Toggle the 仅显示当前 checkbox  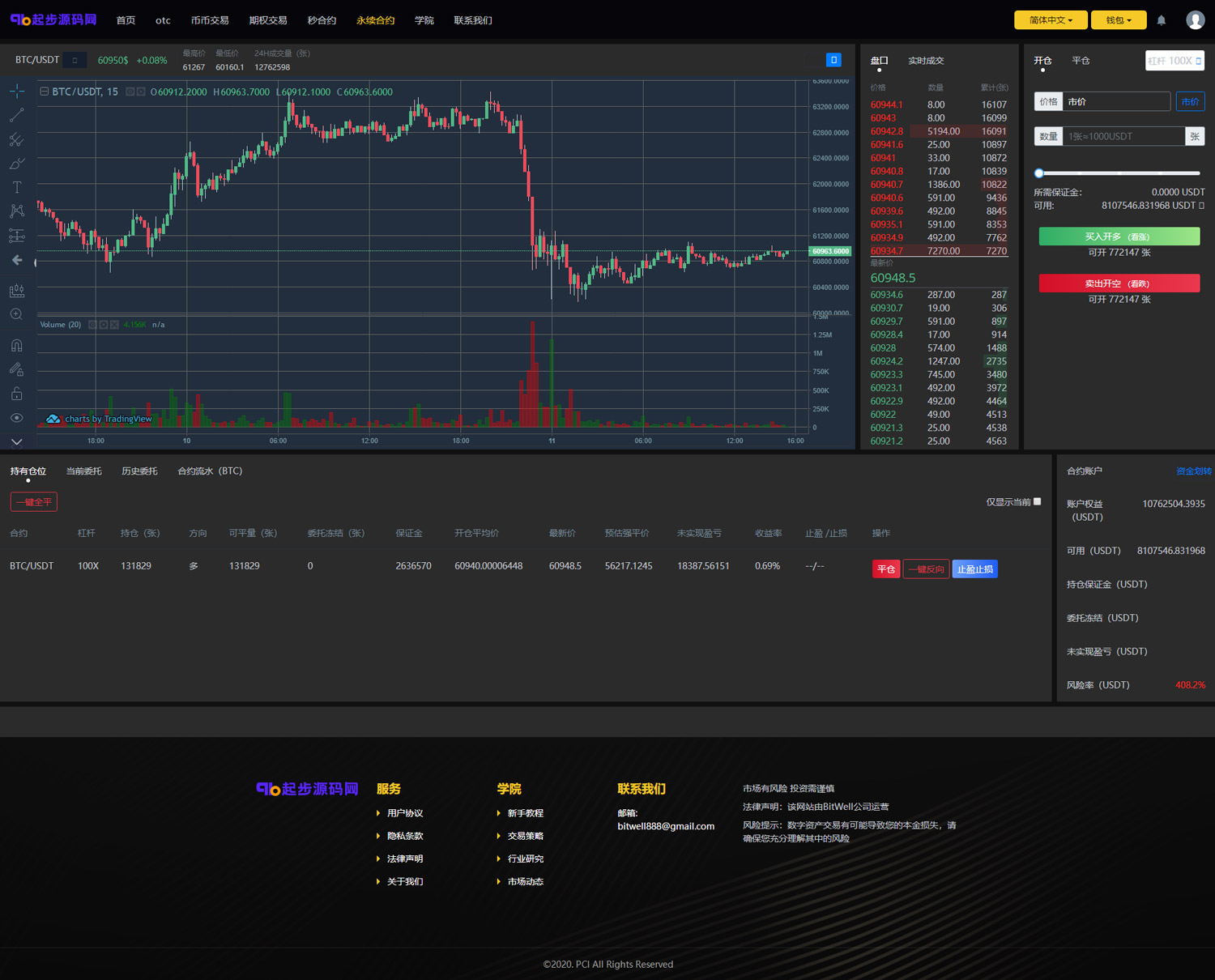tap(1037, 501)
